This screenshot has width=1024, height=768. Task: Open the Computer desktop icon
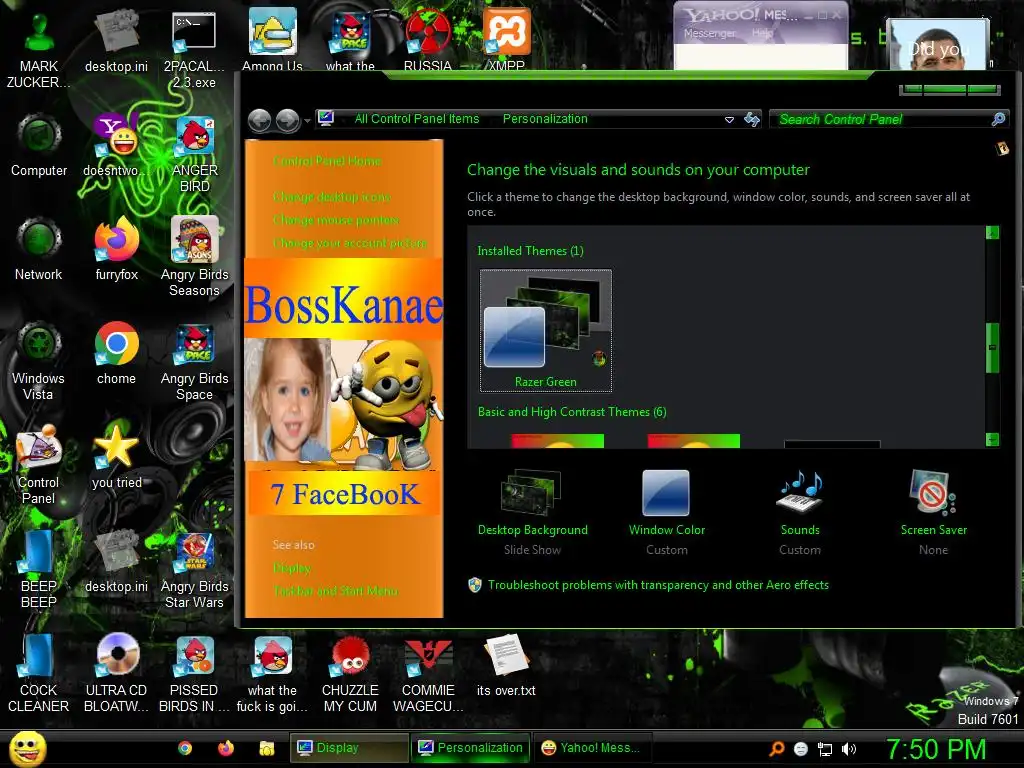click(x=39, y=145)
